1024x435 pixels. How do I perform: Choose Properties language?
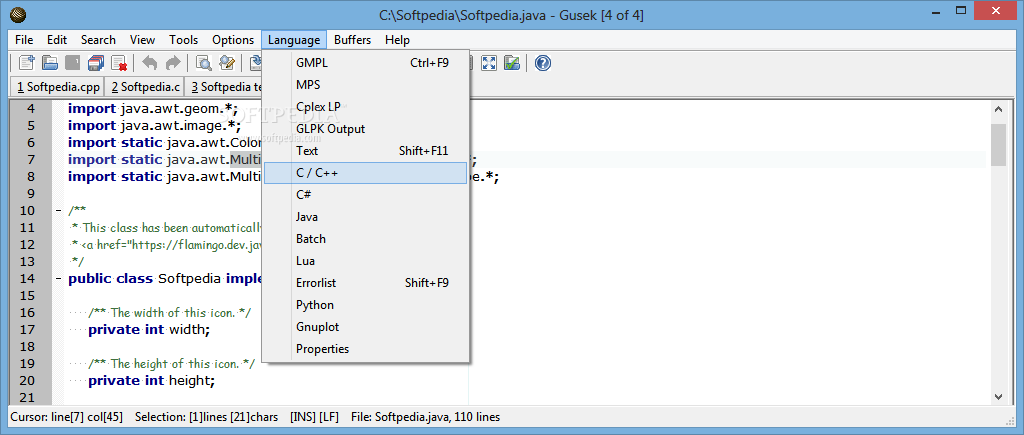(x=365, y=349)
